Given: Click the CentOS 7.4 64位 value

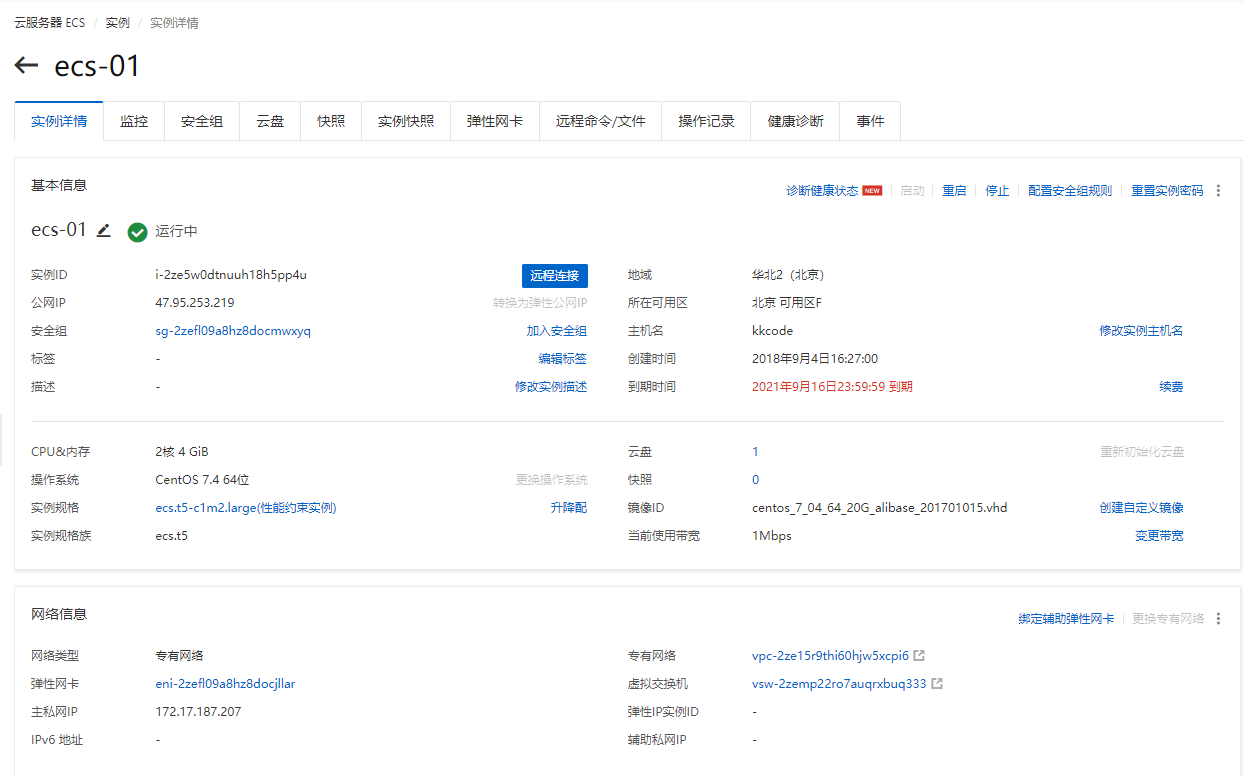Looking at the screenshot, I should 202,480.
